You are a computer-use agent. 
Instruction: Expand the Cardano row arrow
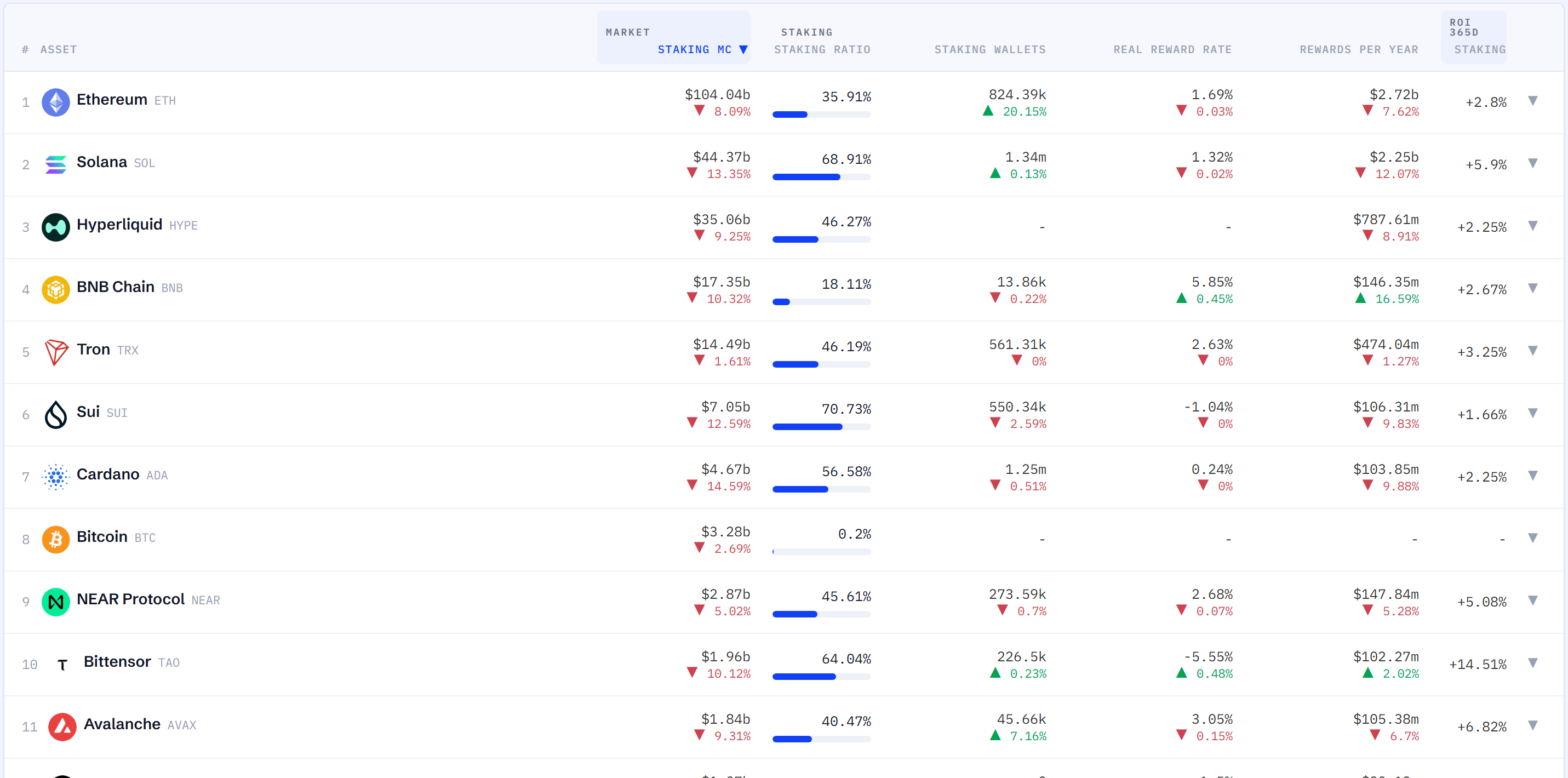[x=1533, y=476]
